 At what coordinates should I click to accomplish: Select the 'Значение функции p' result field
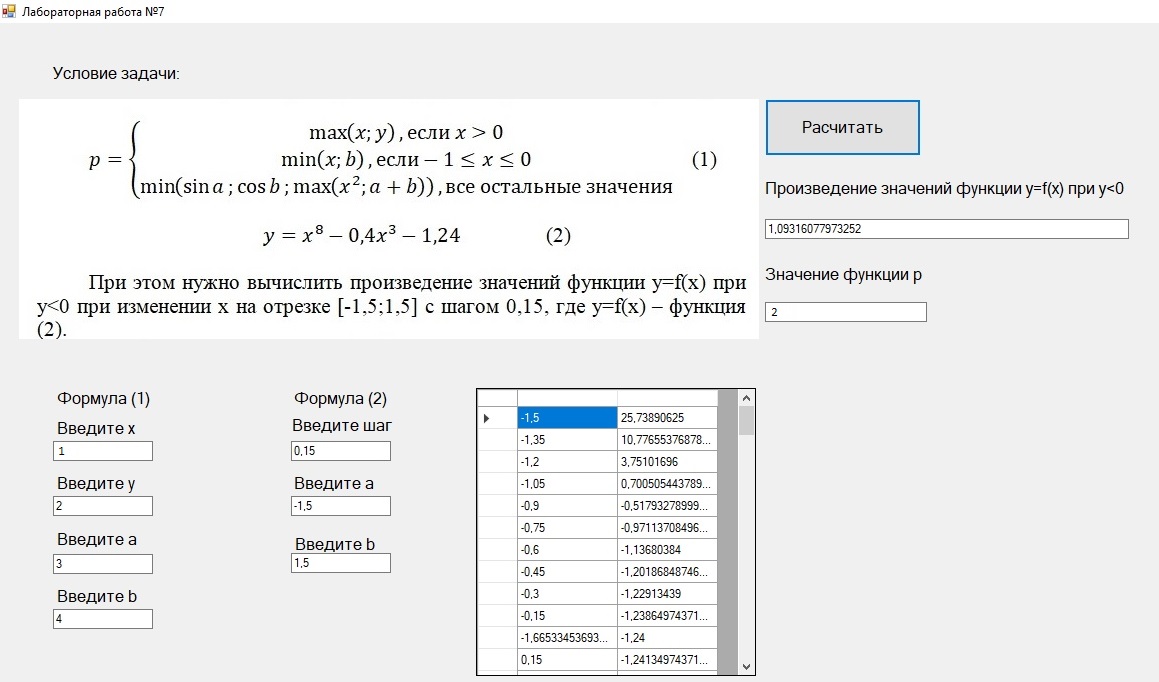coord(846,312)
